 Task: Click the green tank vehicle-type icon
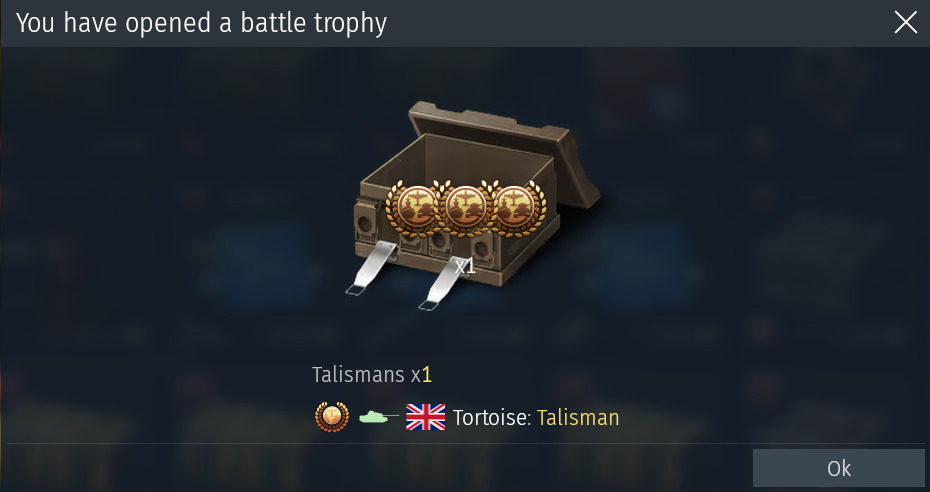(378, 417)
